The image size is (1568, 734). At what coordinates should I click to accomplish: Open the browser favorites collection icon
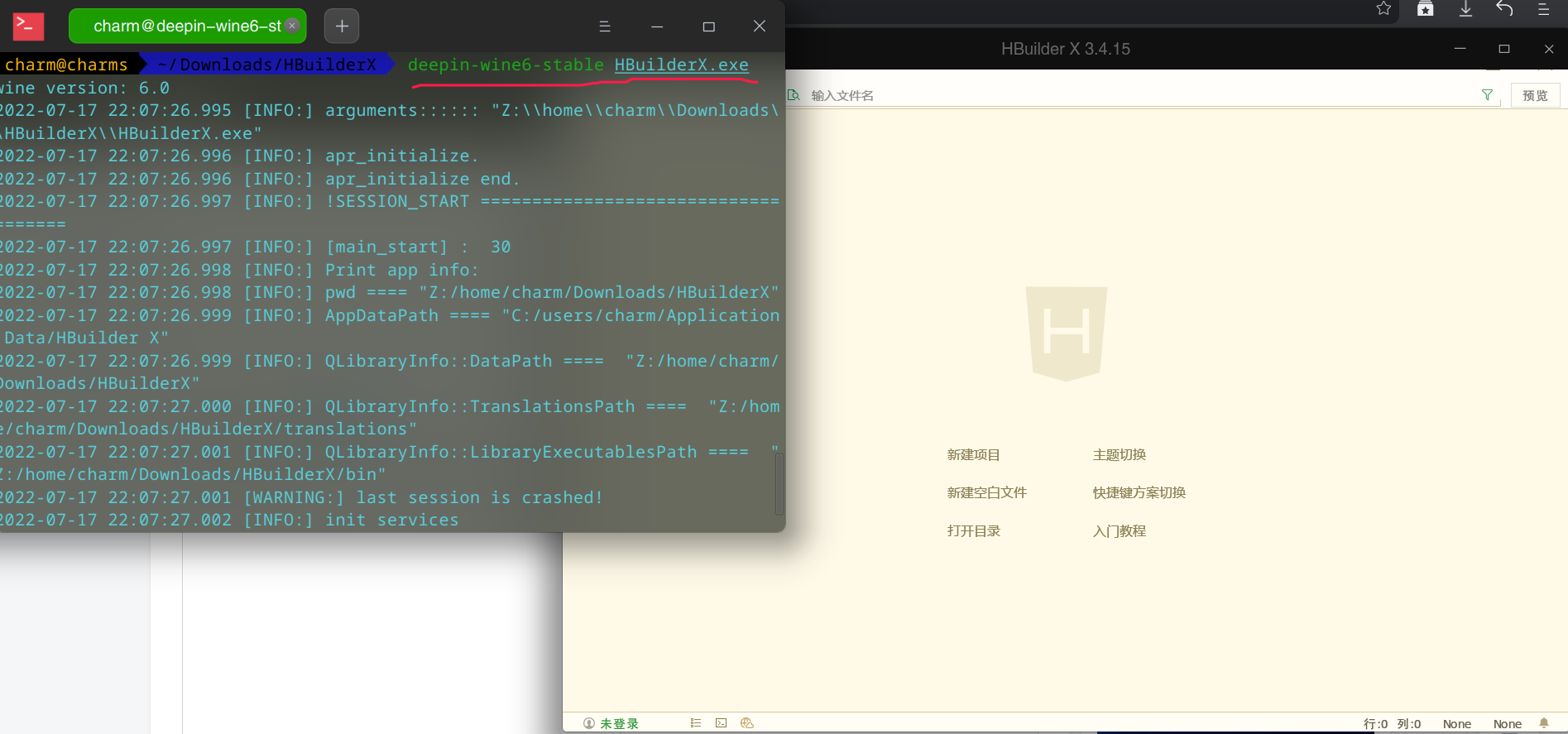pos(1425,9)
